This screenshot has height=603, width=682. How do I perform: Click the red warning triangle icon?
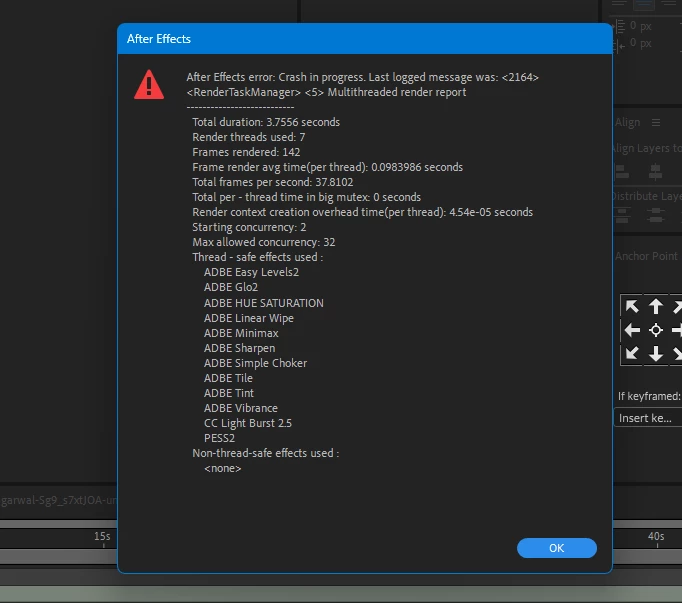point(149,85)
